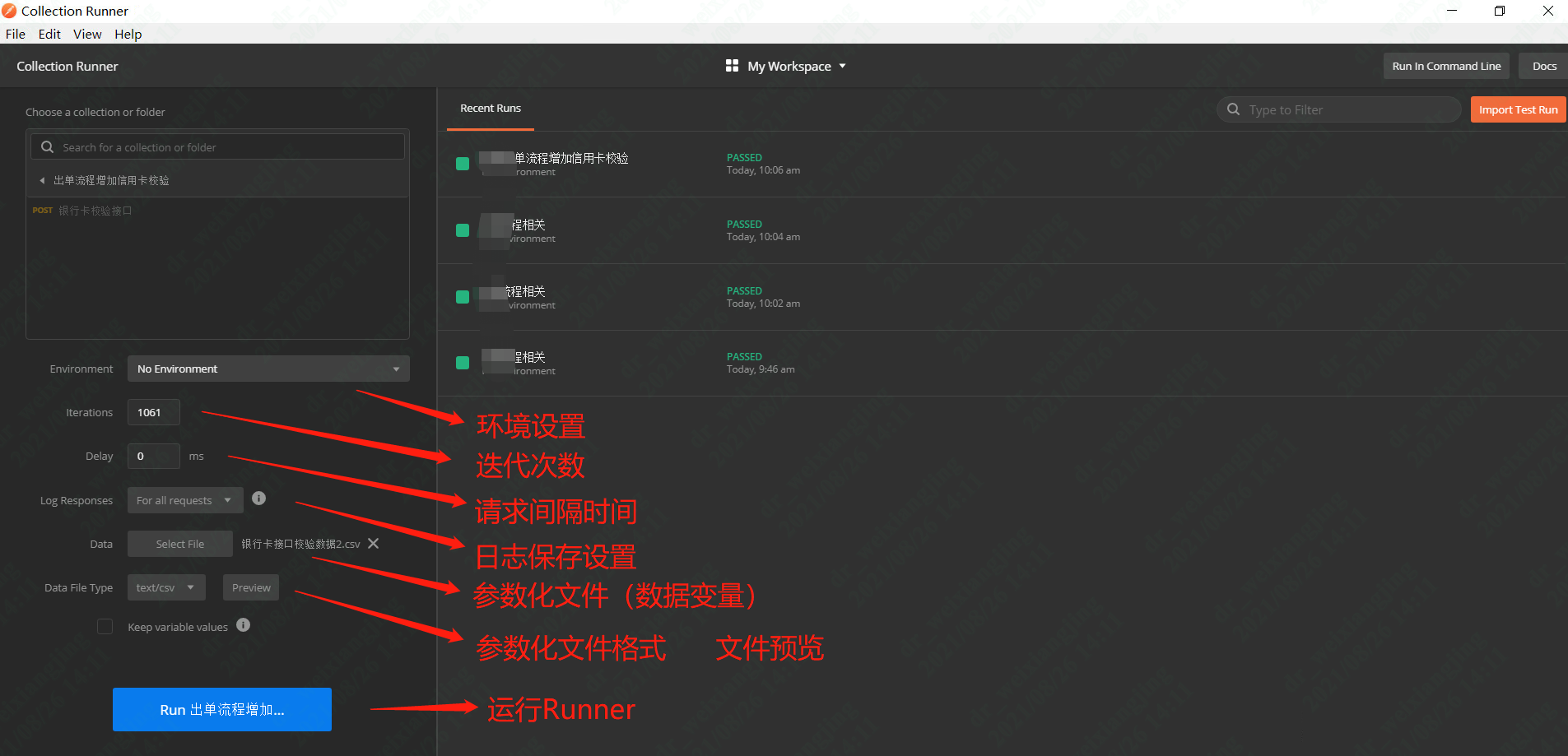Screen dimensions: 1568x756
Task: Preview the data file
Action: point(251,587)
